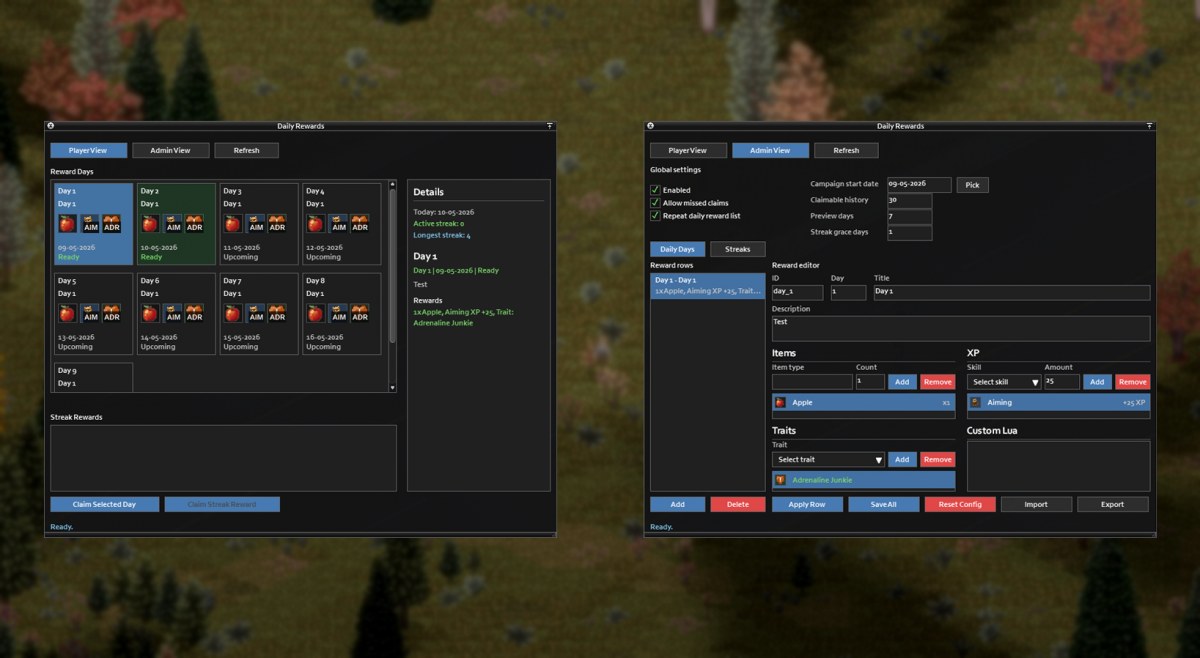
Task: Click the red Reset Config button
Action: coord(960,505)
